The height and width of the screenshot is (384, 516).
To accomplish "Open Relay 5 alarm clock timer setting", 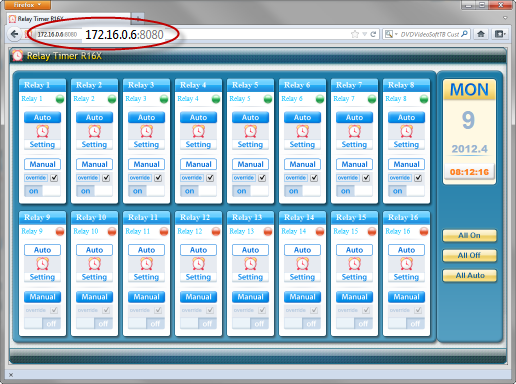I will point(250,132).
